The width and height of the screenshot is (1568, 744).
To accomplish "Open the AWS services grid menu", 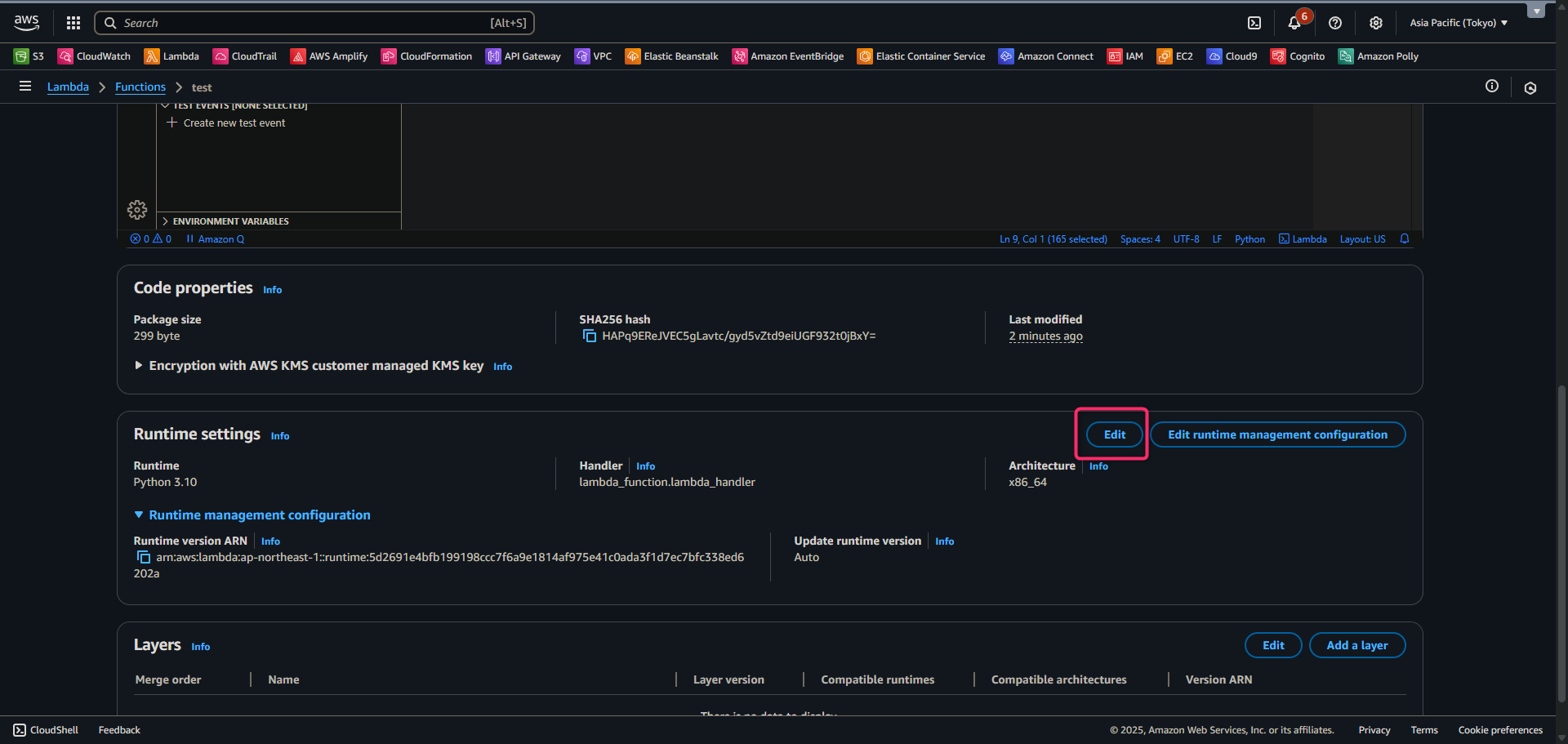I will click(x=73, y=23).
